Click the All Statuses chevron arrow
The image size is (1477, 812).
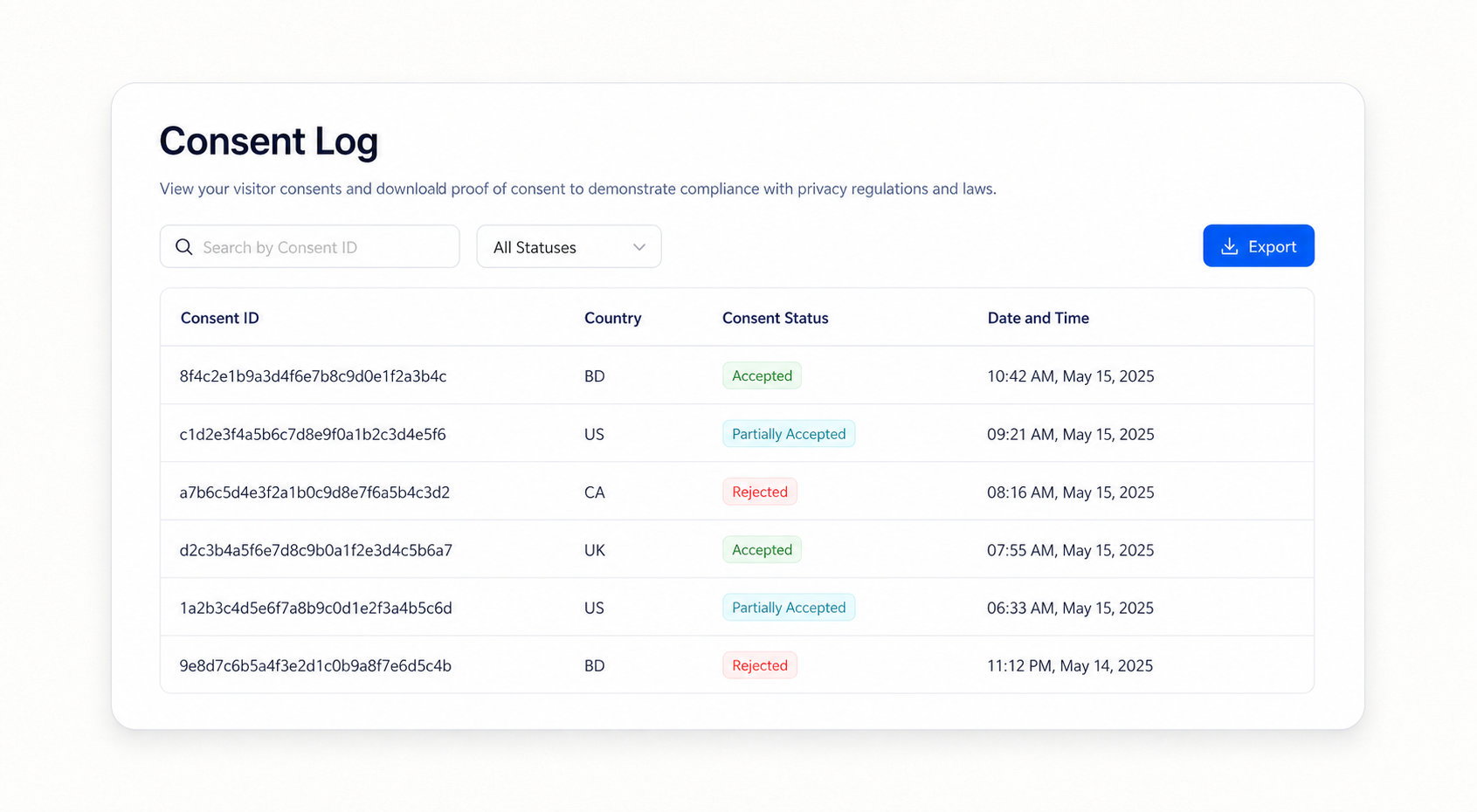coord(639,247)
